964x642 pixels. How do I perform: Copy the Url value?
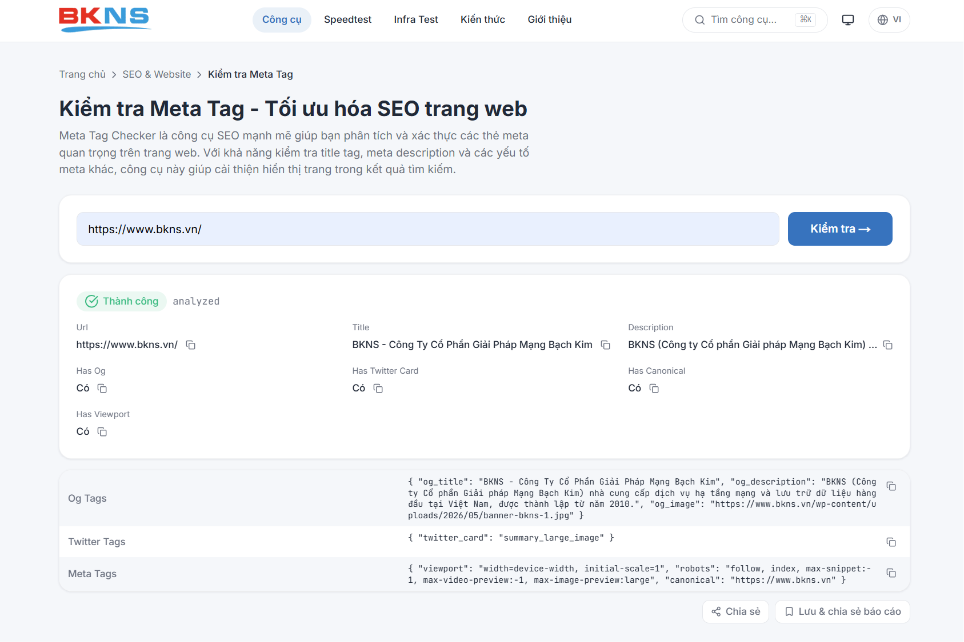click(x=191, y=345)
